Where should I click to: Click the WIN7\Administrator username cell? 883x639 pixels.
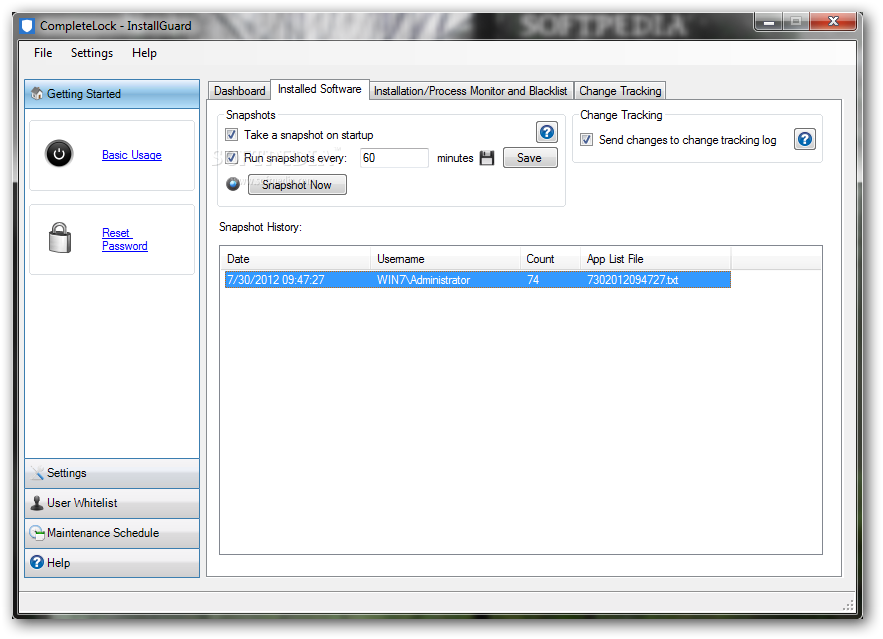[423, 280]
